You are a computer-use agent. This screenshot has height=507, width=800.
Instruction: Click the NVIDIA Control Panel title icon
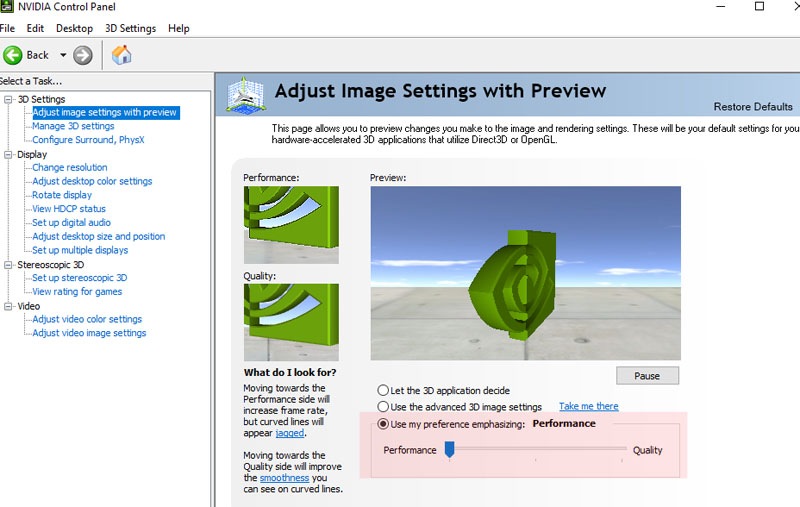click(x=7, y=6)
